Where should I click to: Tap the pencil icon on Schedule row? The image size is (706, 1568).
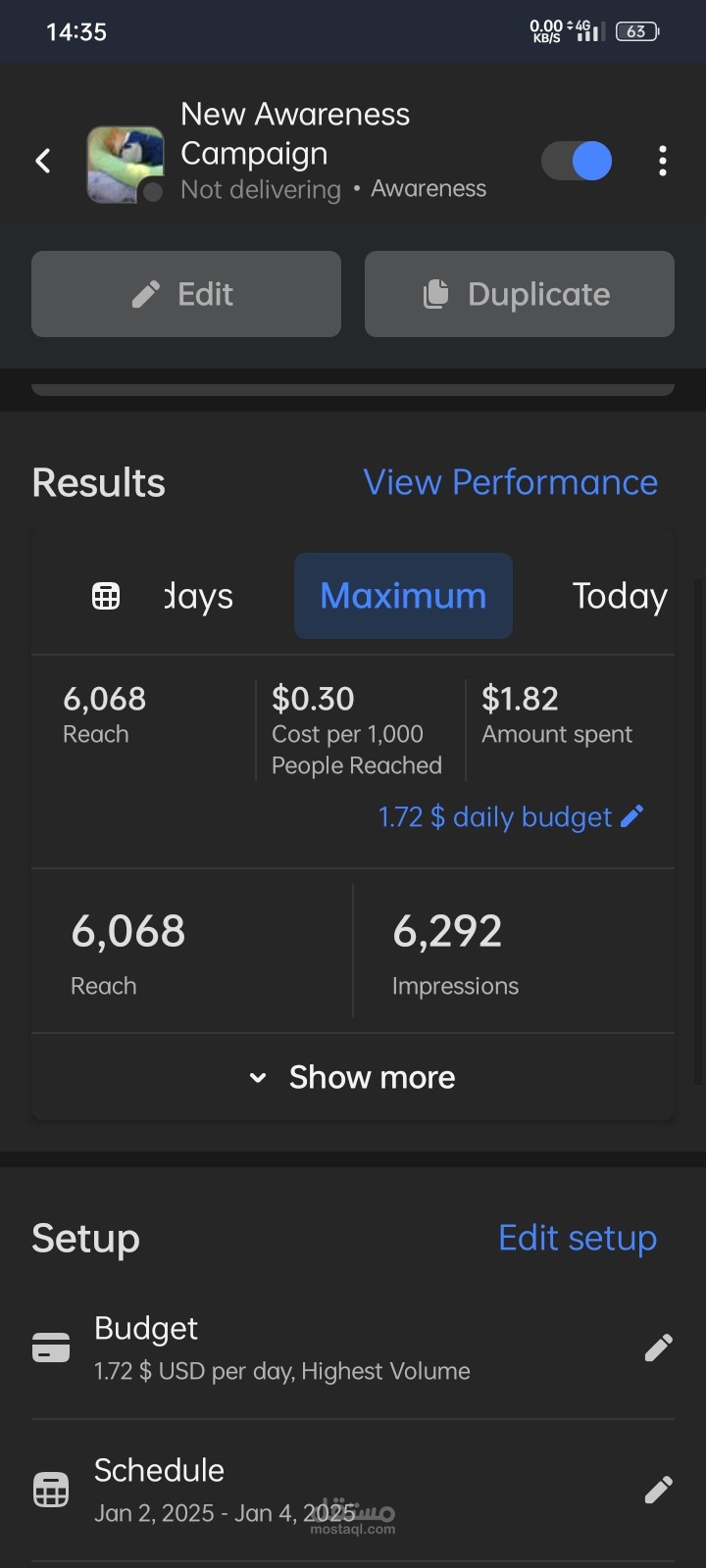click(x=658, y=1490)
